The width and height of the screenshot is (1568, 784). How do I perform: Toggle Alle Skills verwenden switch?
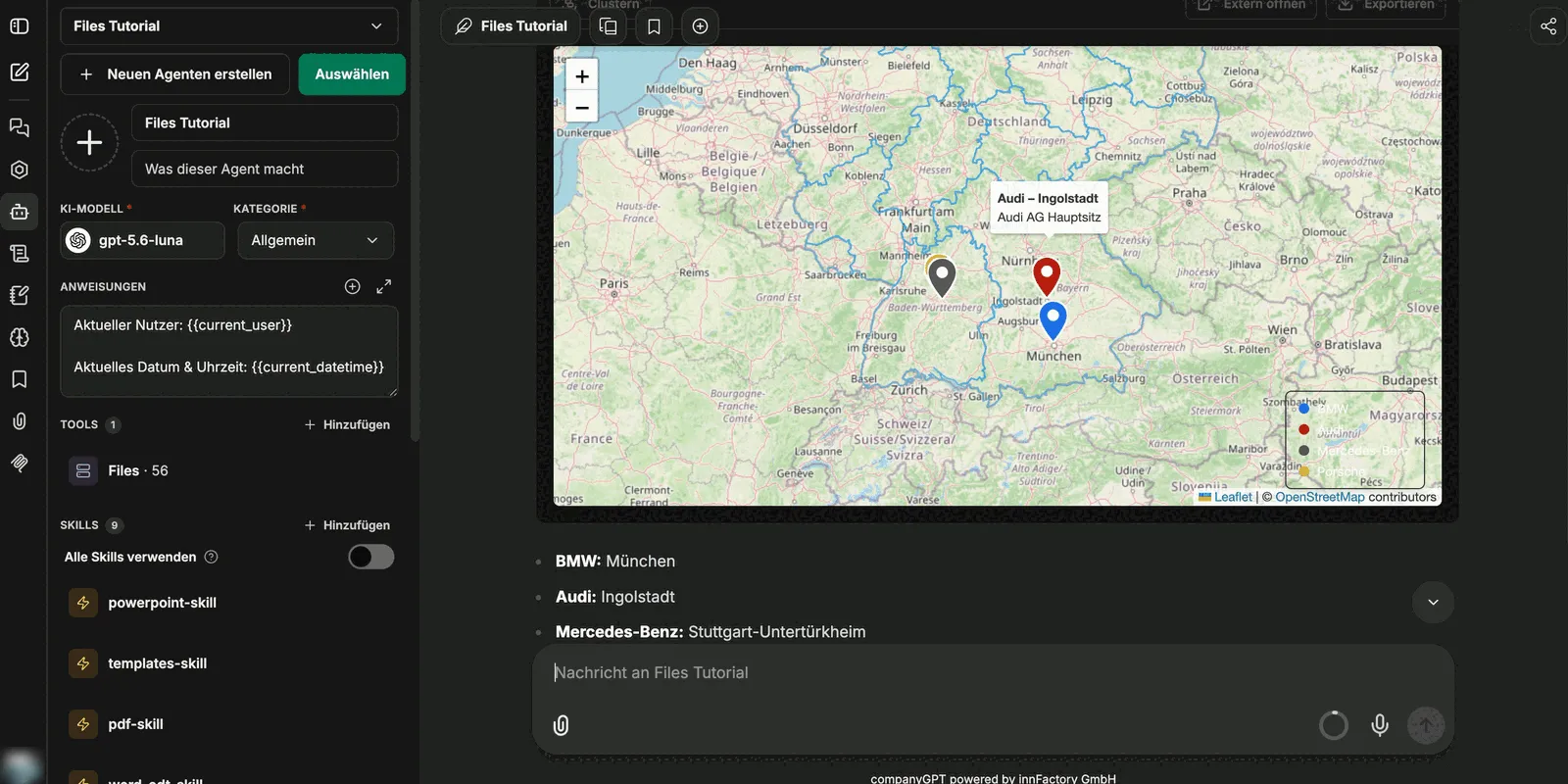[x=371, y=557]
